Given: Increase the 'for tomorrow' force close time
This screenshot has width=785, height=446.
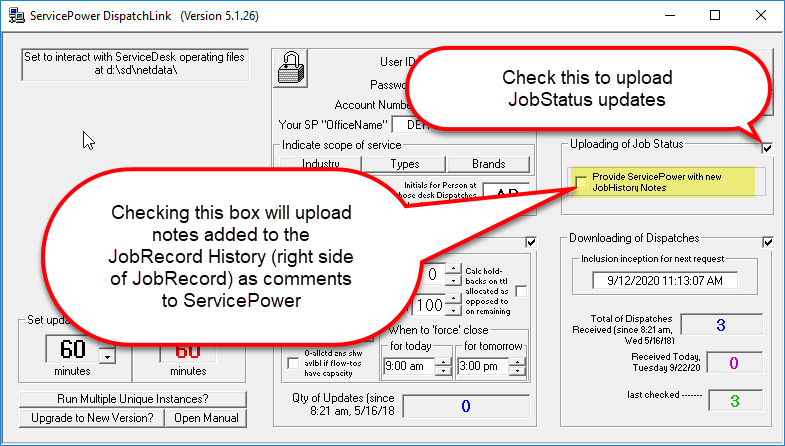Looking at the screenshot, I should [x=517, y=362].
